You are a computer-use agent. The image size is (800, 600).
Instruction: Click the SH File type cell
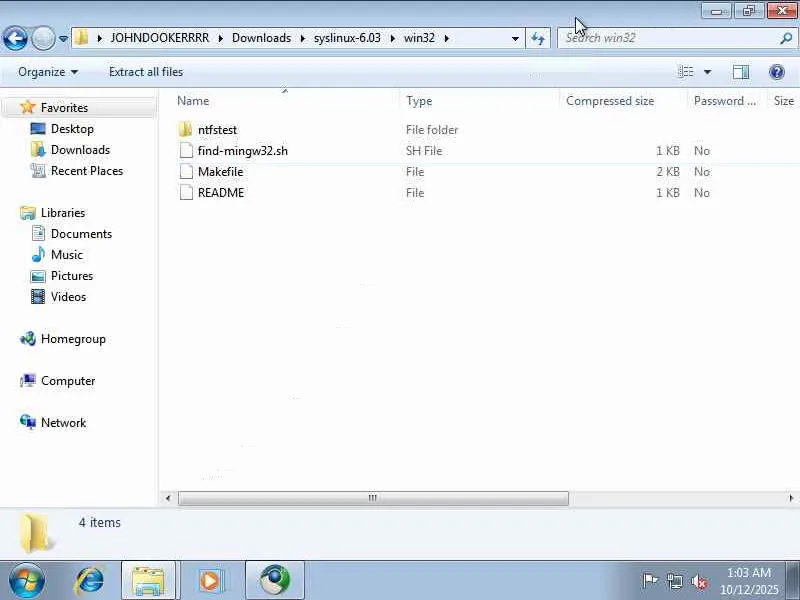click(x=424, y=151)
